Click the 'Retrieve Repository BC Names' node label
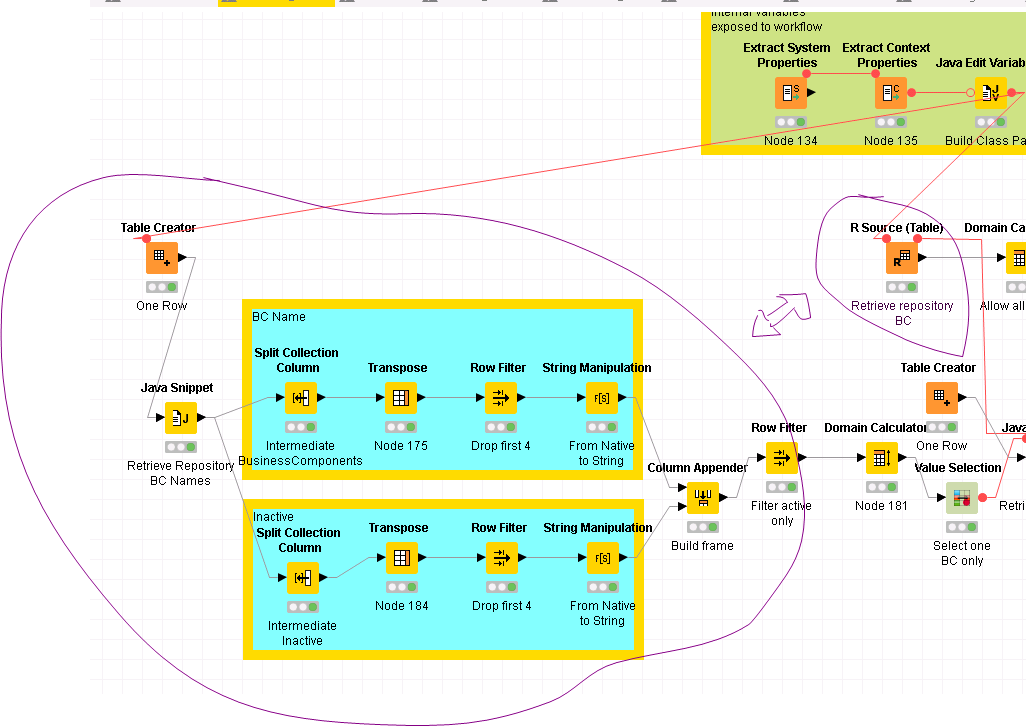The image size is (1026, 726). click(181, 473)
